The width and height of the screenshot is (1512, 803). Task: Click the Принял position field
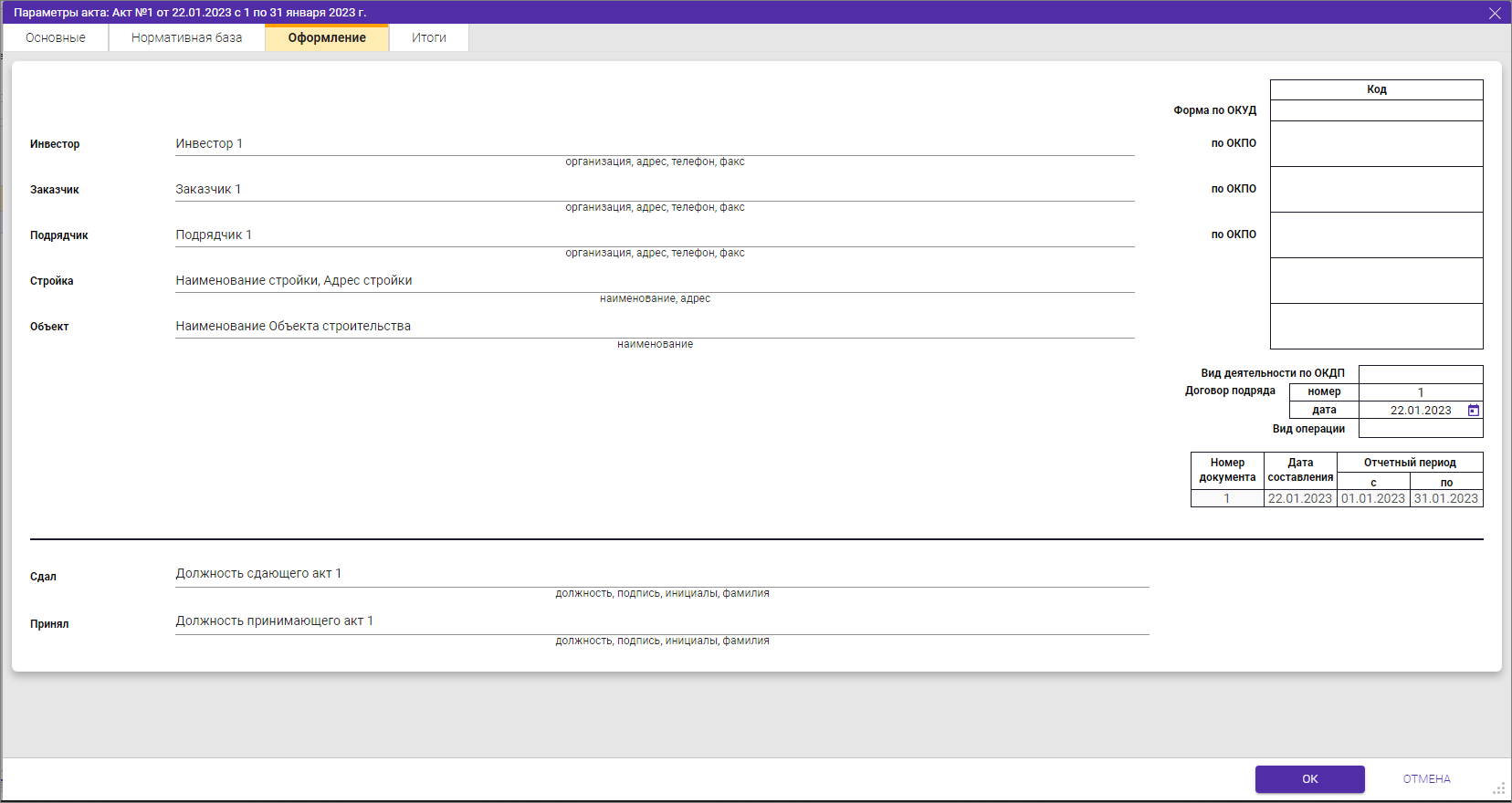[661, 621]
